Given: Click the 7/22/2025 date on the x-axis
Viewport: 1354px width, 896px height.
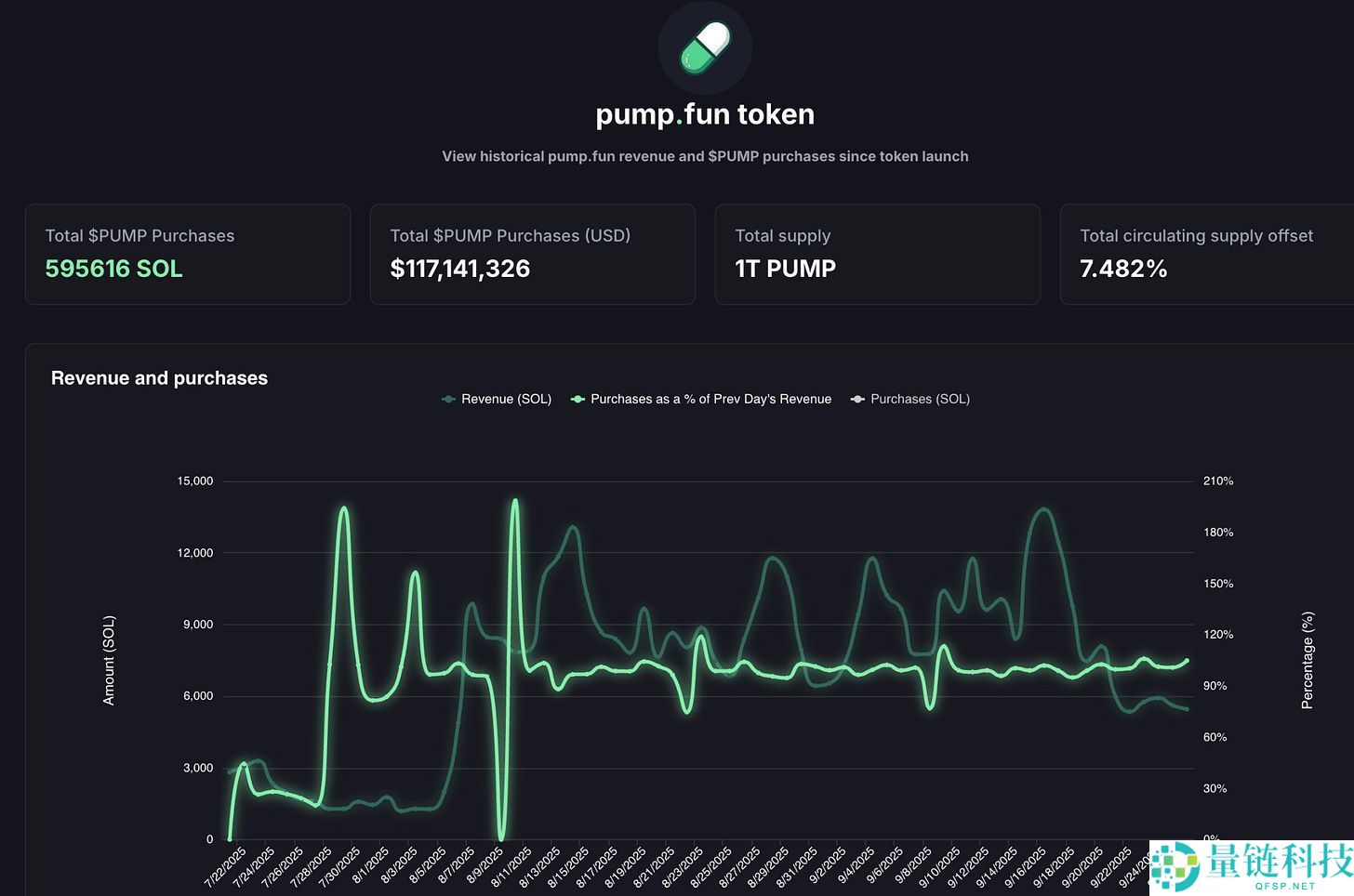Looking at the screenshot, I should [226, 866].
